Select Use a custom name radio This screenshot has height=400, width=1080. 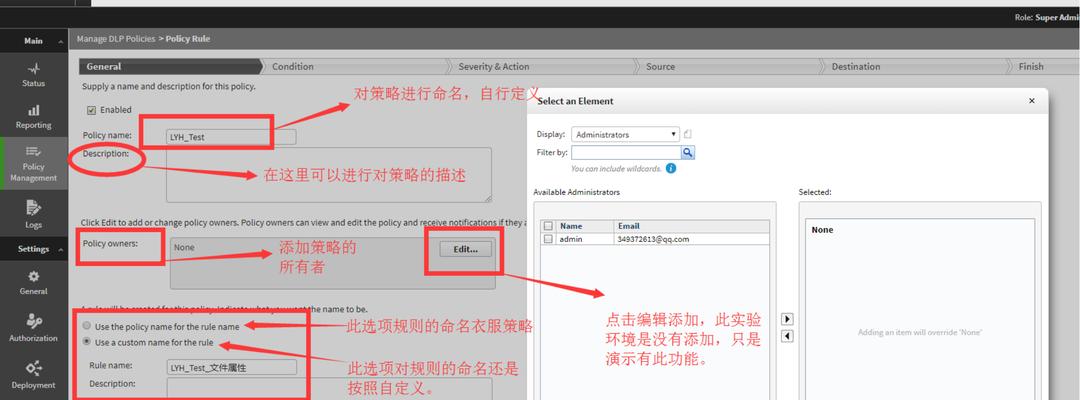(x=86, y=341)
